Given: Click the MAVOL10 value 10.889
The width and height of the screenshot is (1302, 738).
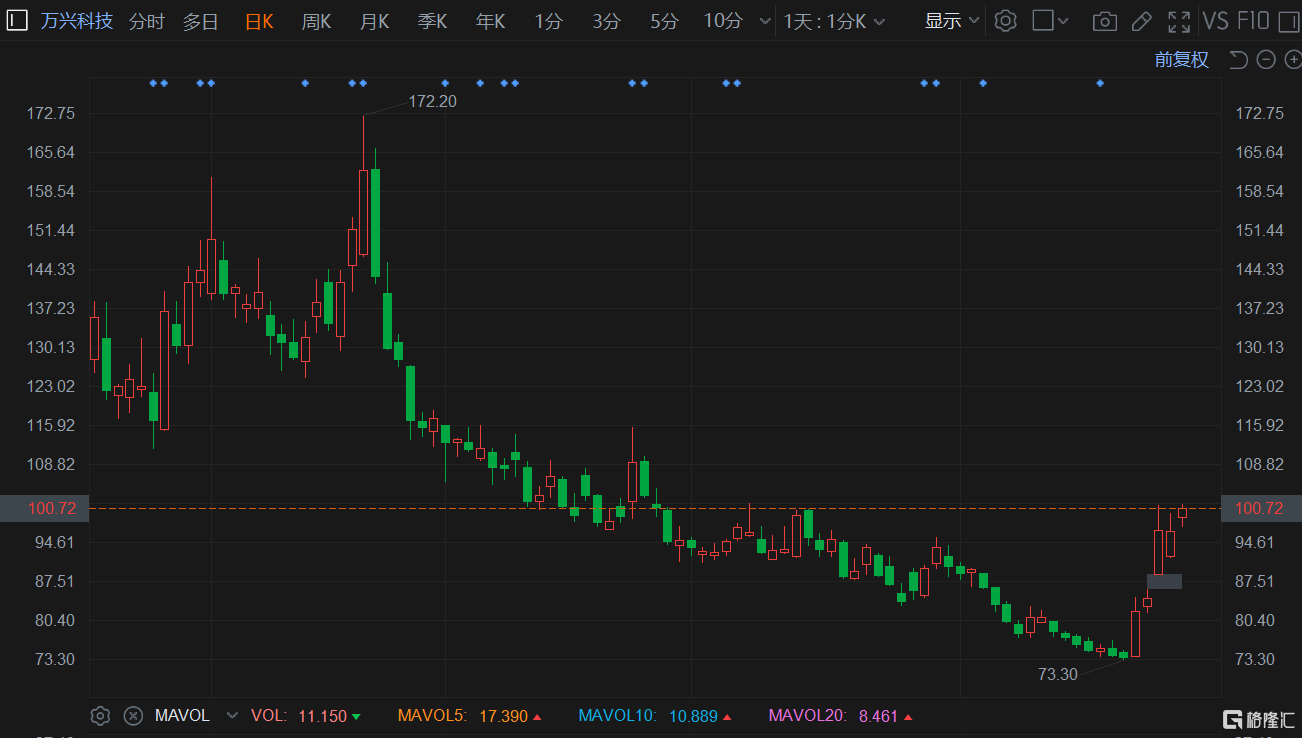Looking at the screenshot, I should click(693, 716).
